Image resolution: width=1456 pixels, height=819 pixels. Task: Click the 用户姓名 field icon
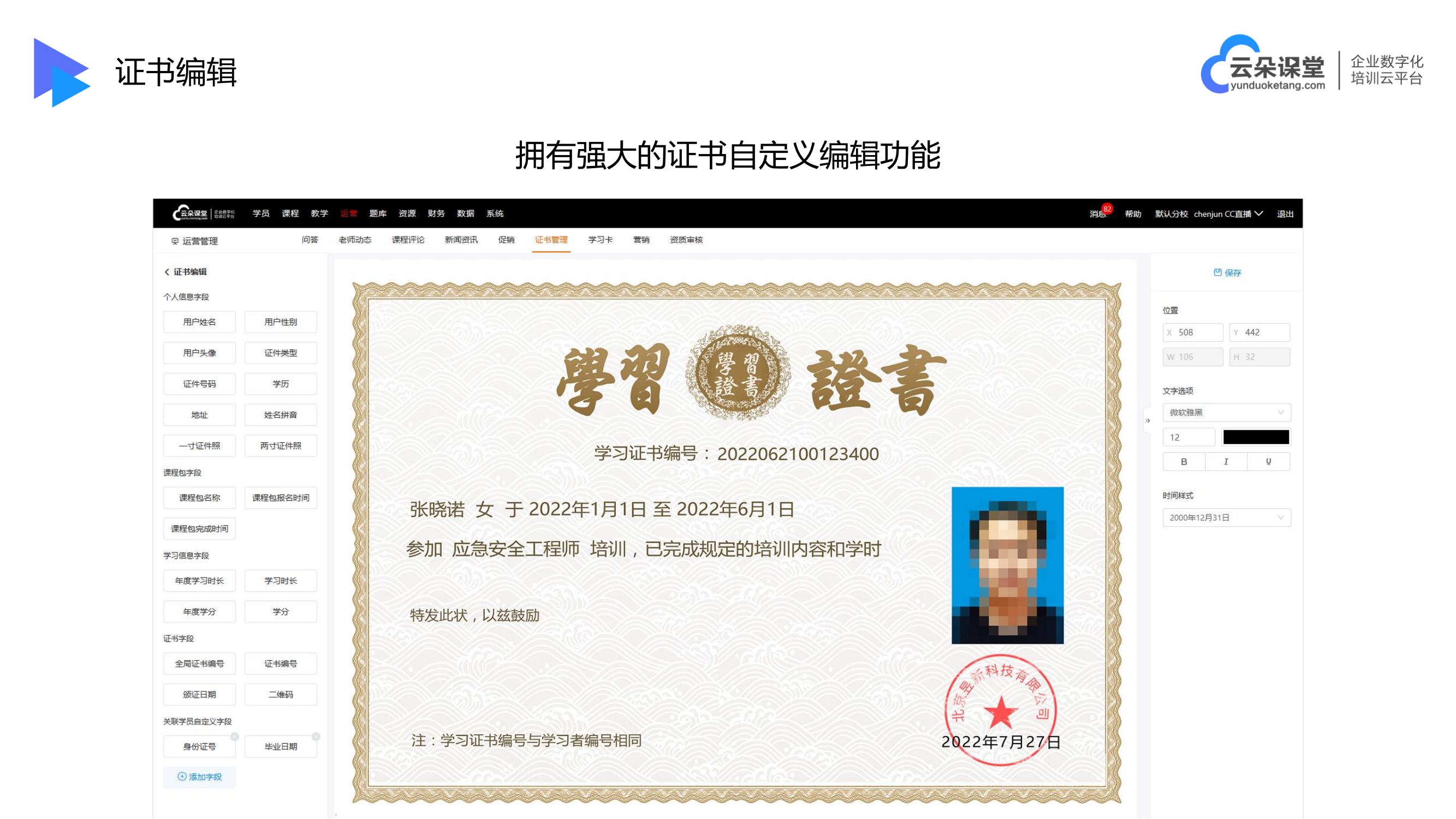coord(198,322)
